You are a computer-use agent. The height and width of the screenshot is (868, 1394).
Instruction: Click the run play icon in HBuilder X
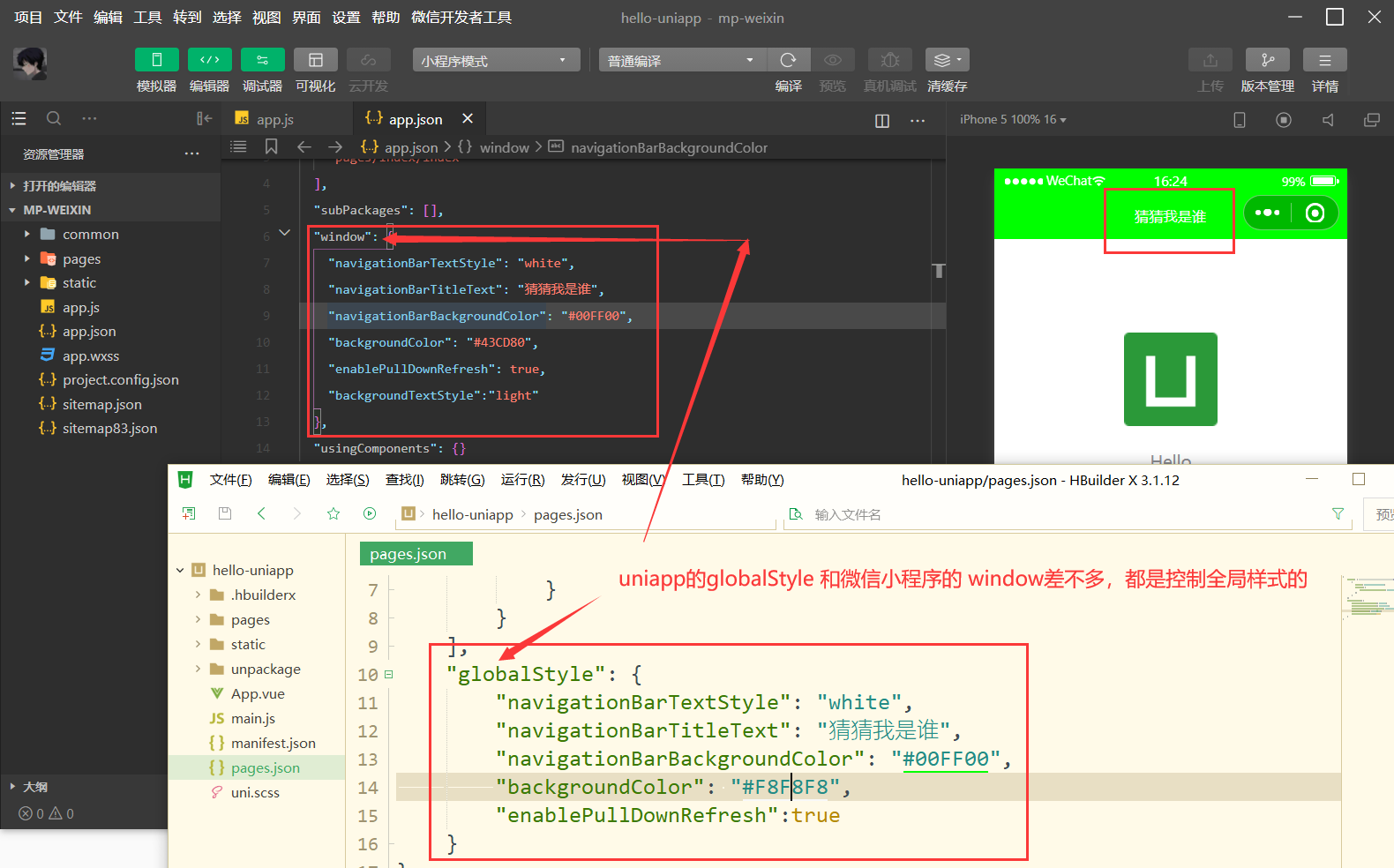tap(370, 513)
